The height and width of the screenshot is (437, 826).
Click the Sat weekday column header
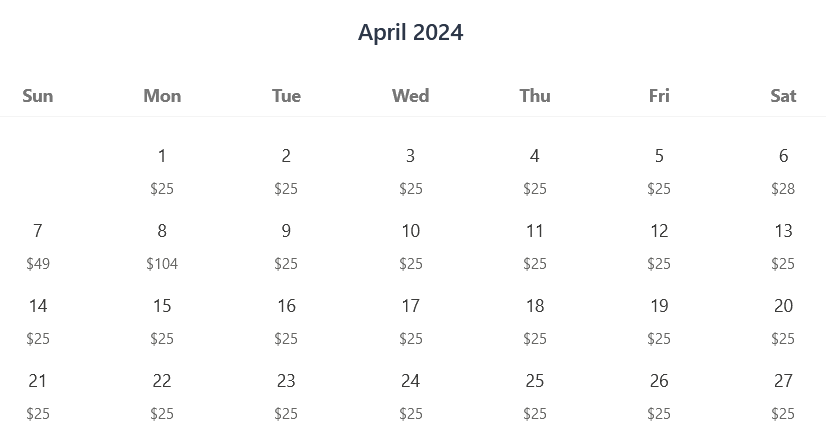coord(783,96)
